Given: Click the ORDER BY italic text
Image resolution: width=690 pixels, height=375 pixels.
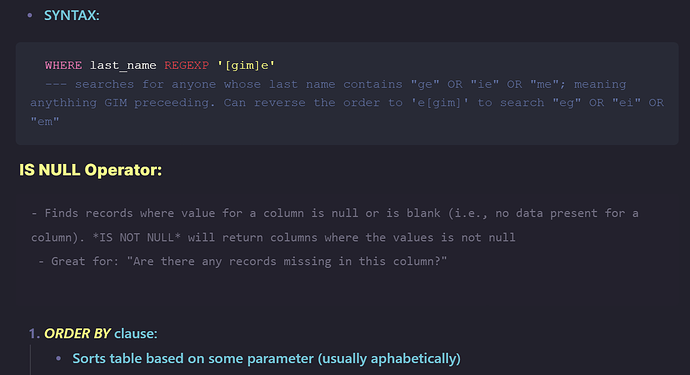Looking at the screenshot, I should coord(77,334).
